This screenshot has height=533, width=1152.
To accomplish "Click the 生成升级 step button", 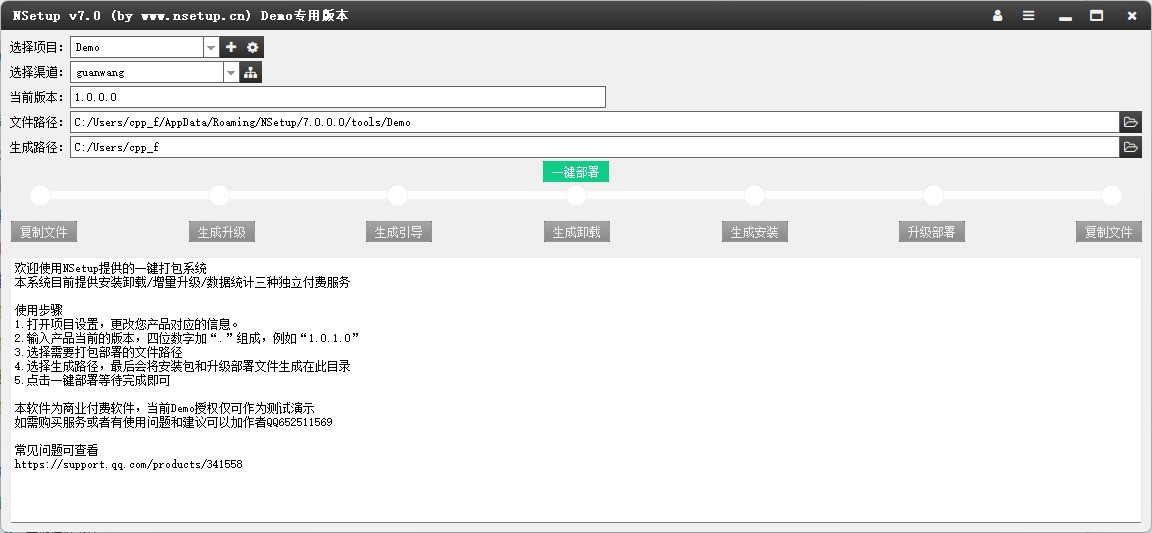I will (x=222, y=232).
